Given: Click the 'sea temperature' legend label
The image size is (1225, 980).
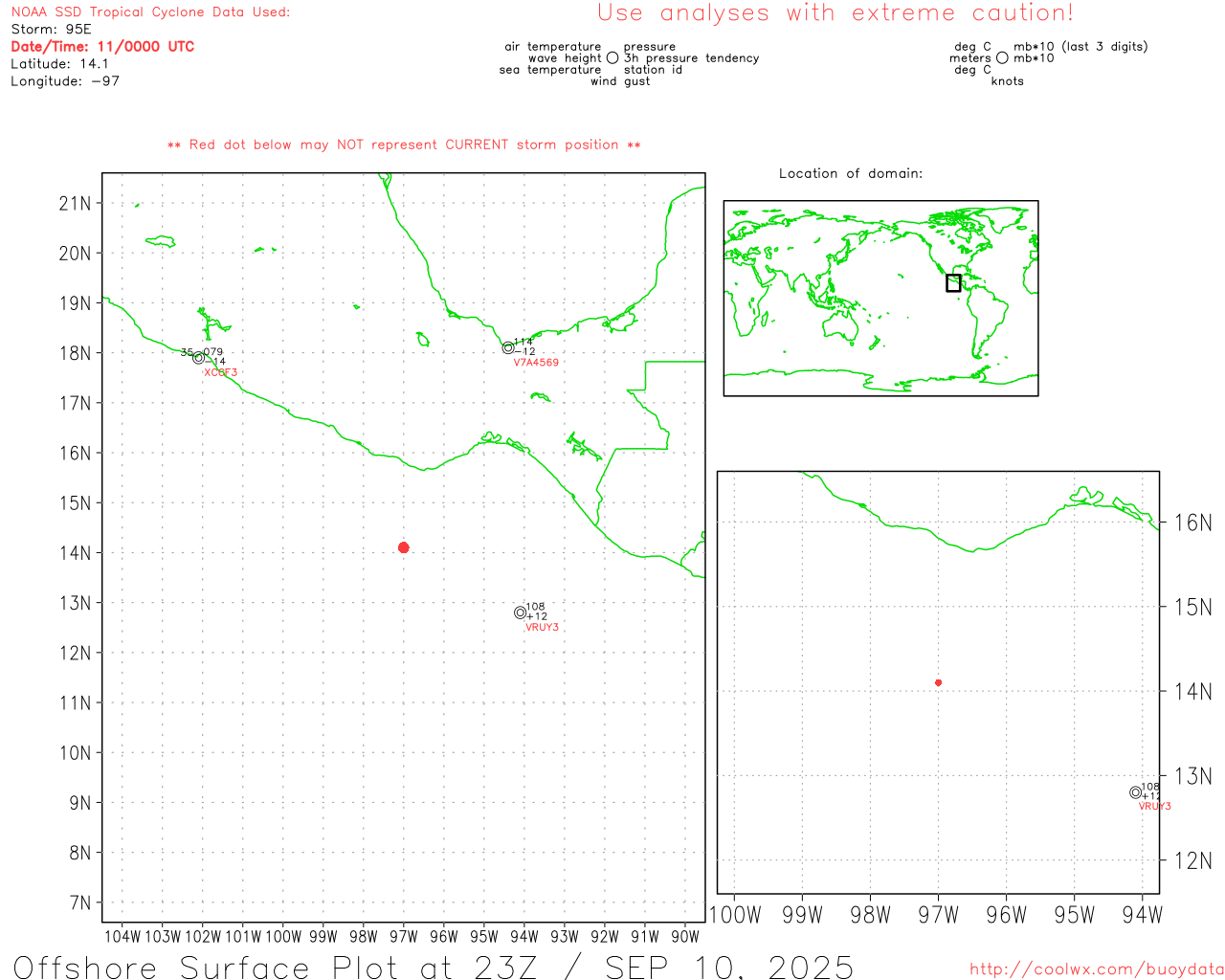Looking at the screenshot, I should click(x=550, y=70).
